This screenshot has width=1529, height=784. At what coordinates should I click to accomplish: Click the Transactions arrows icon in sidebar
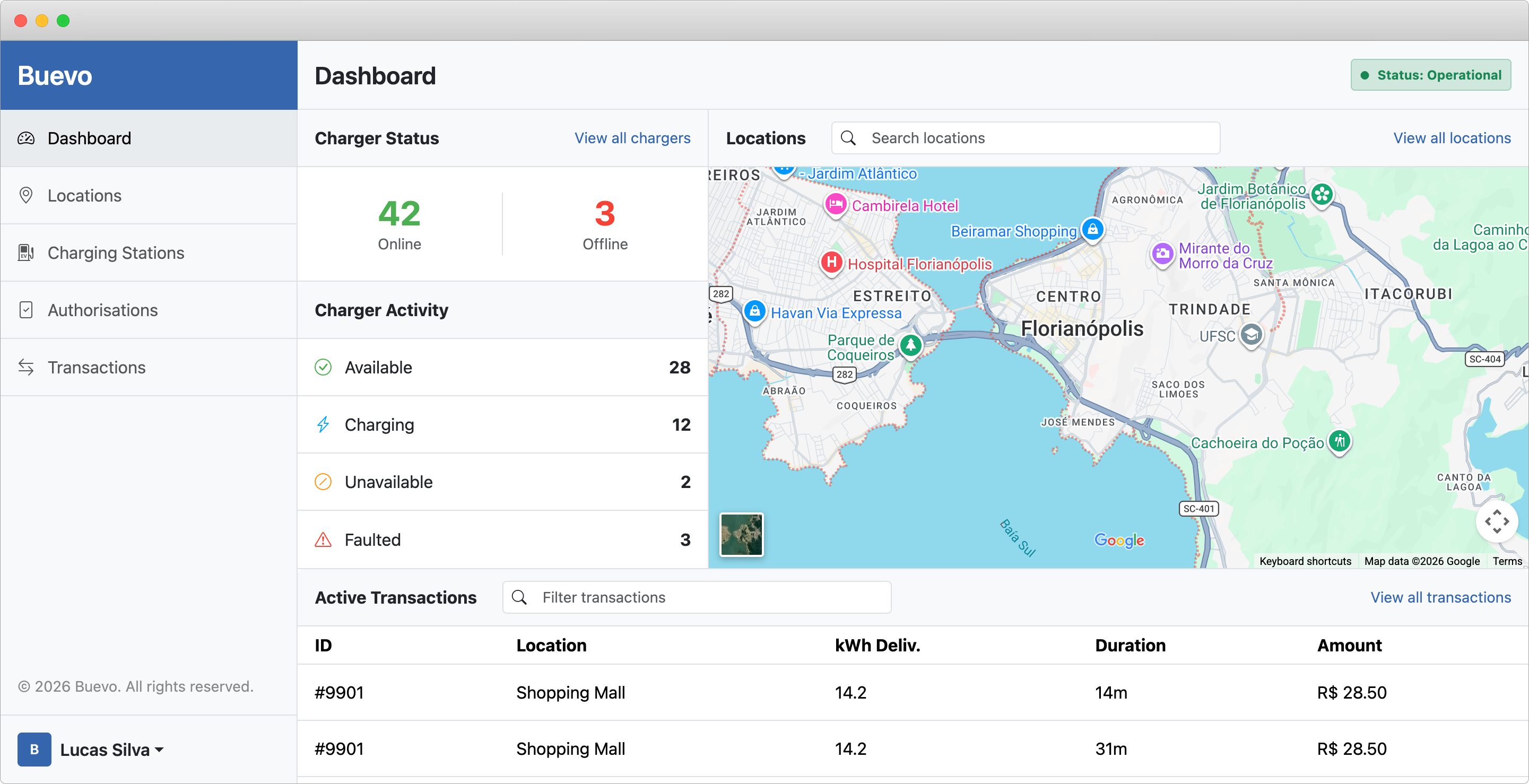coord(26,368)
